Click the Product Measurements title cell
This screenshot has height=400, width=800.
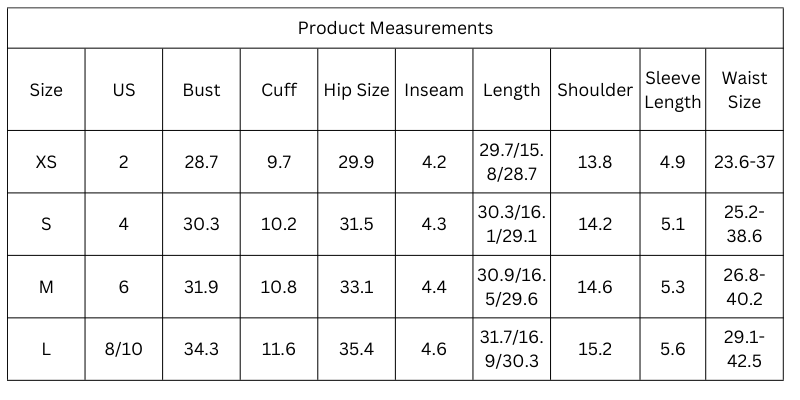pyautogui.click(x=395, y=28)
